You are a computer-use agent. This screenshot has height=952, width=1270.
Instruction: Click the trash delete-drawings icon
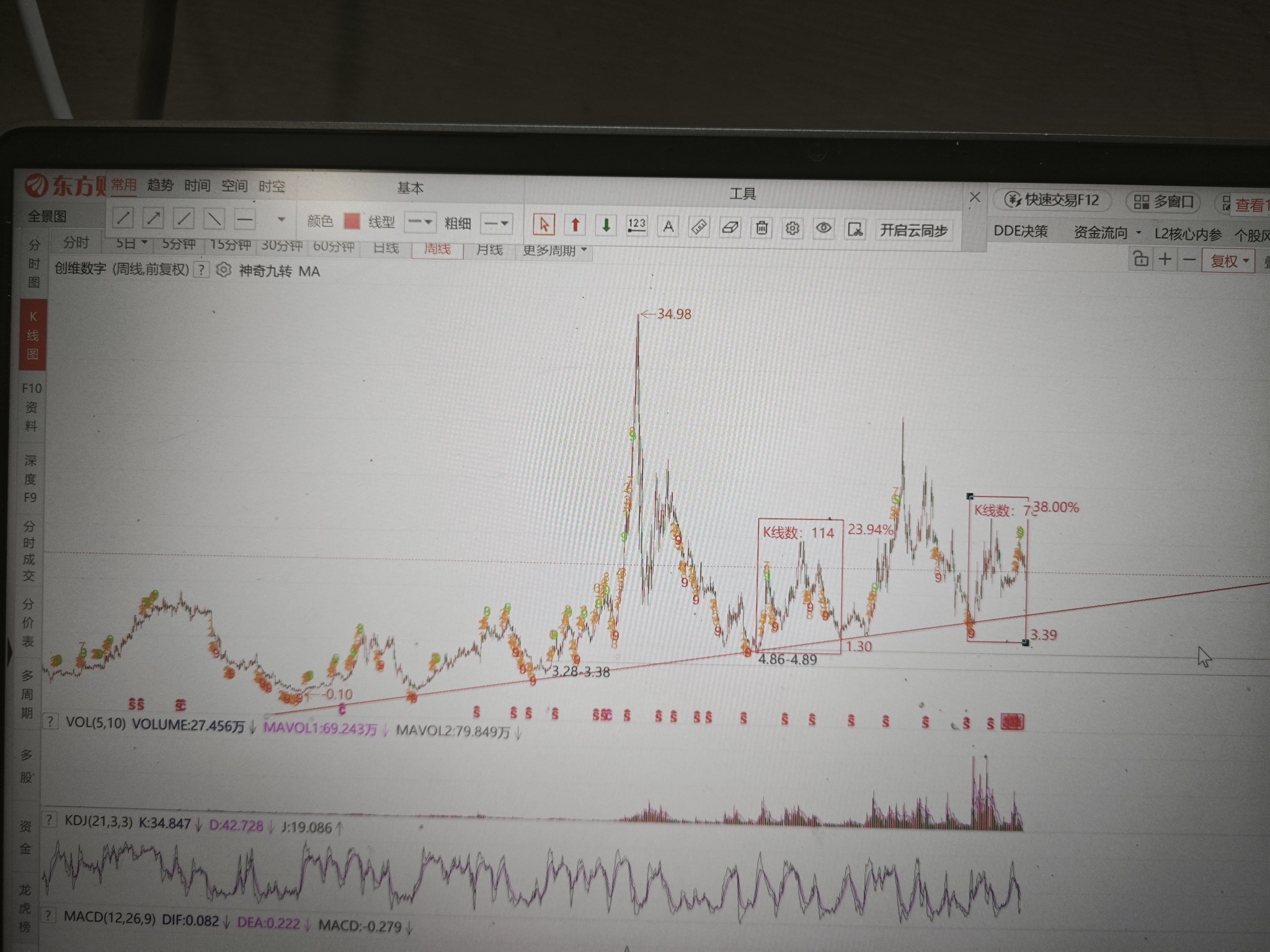click(x=762, y=228)
